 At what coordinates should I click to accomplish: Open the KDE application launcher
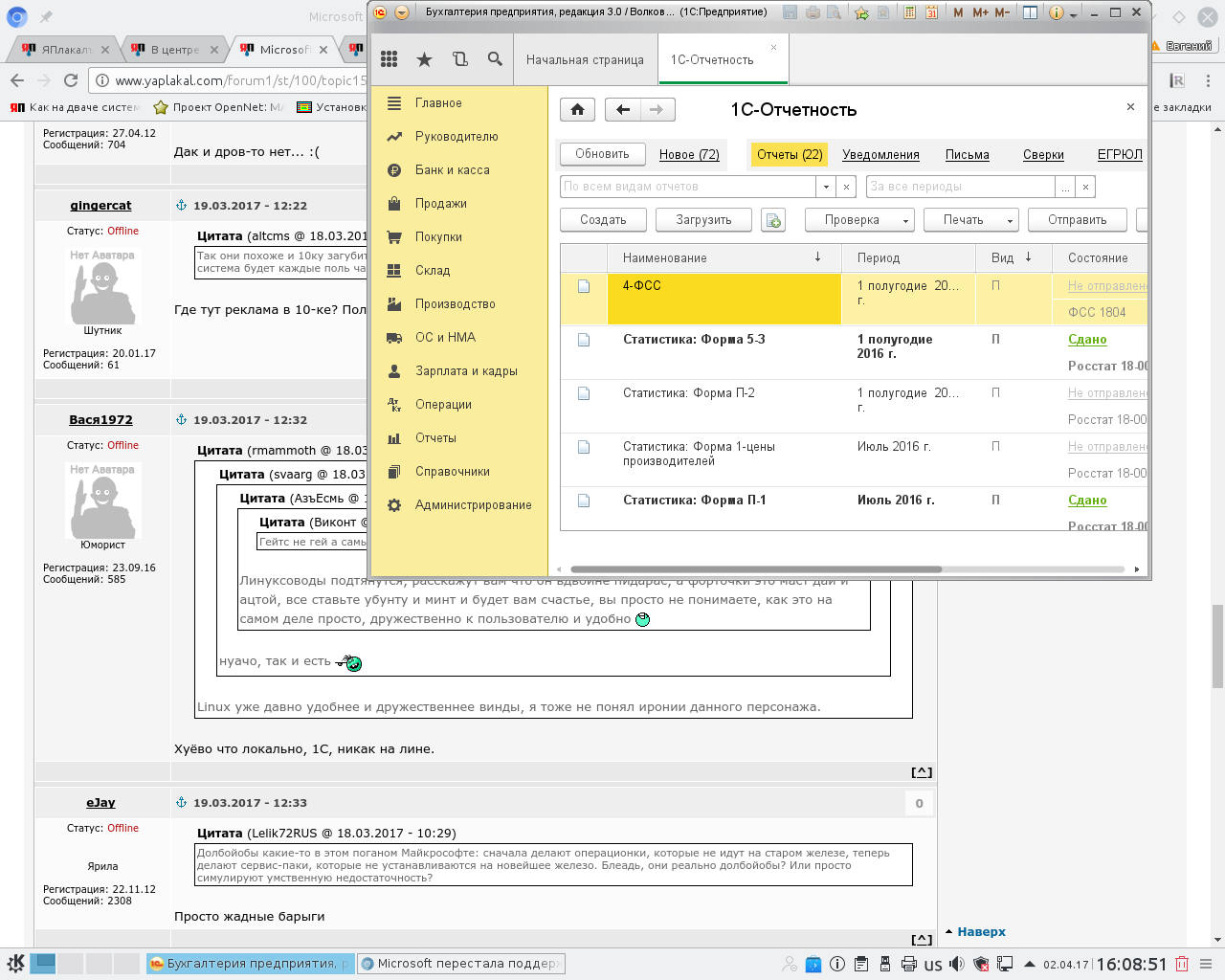tap(15, 964)
